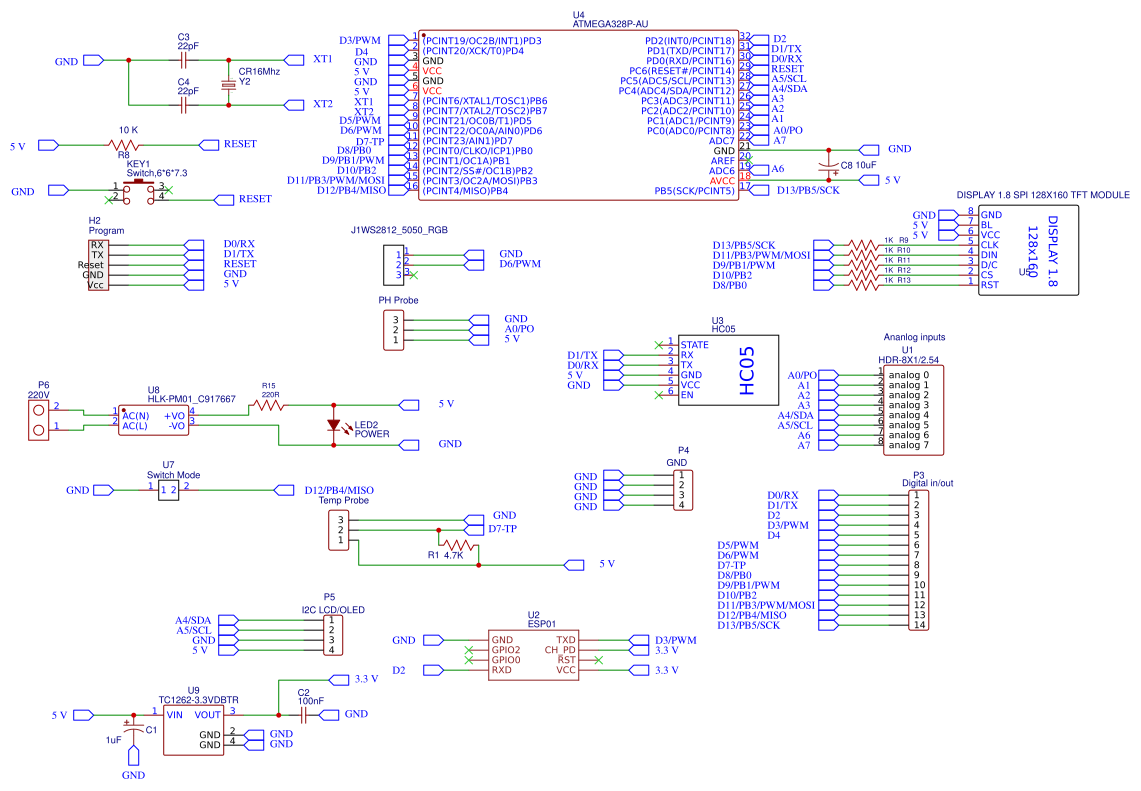Select the VOUT pin label on U9
This screenshot has height=791, width=1141.
click(x=207, y=715)
